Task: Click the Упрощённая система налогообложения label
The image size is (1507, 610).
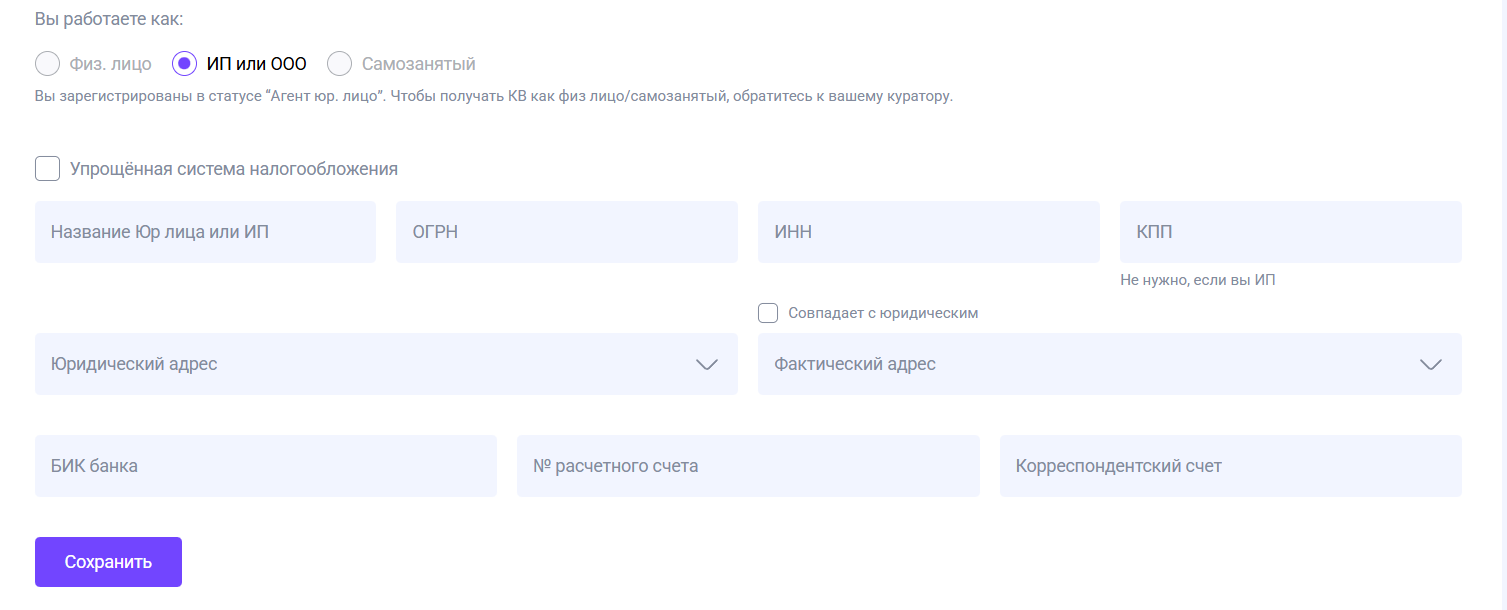Action: 234,169
